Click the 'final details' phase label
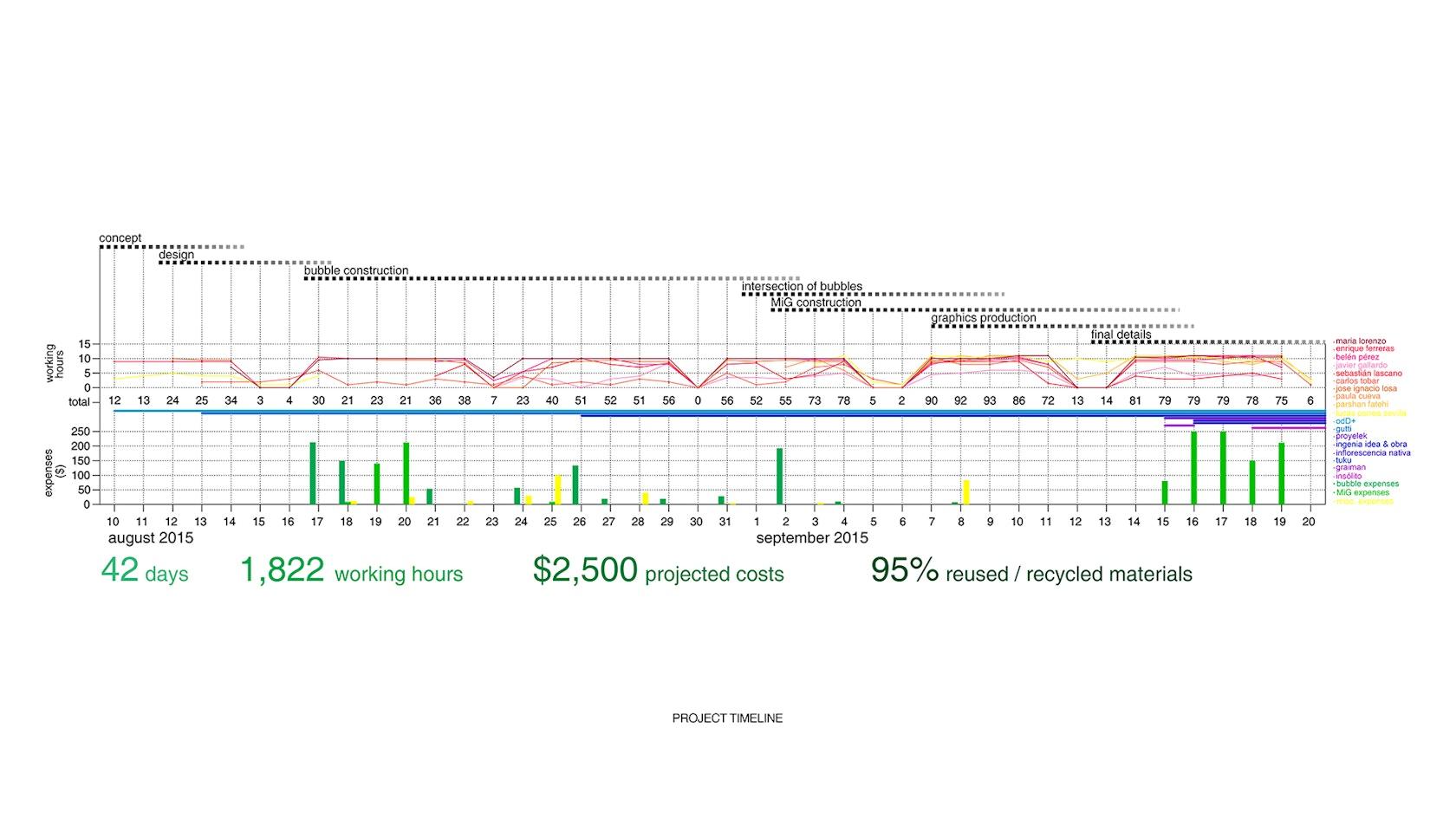This screenshot has height=819, width=1456. pyautogui.click(x=1121, y=334)
